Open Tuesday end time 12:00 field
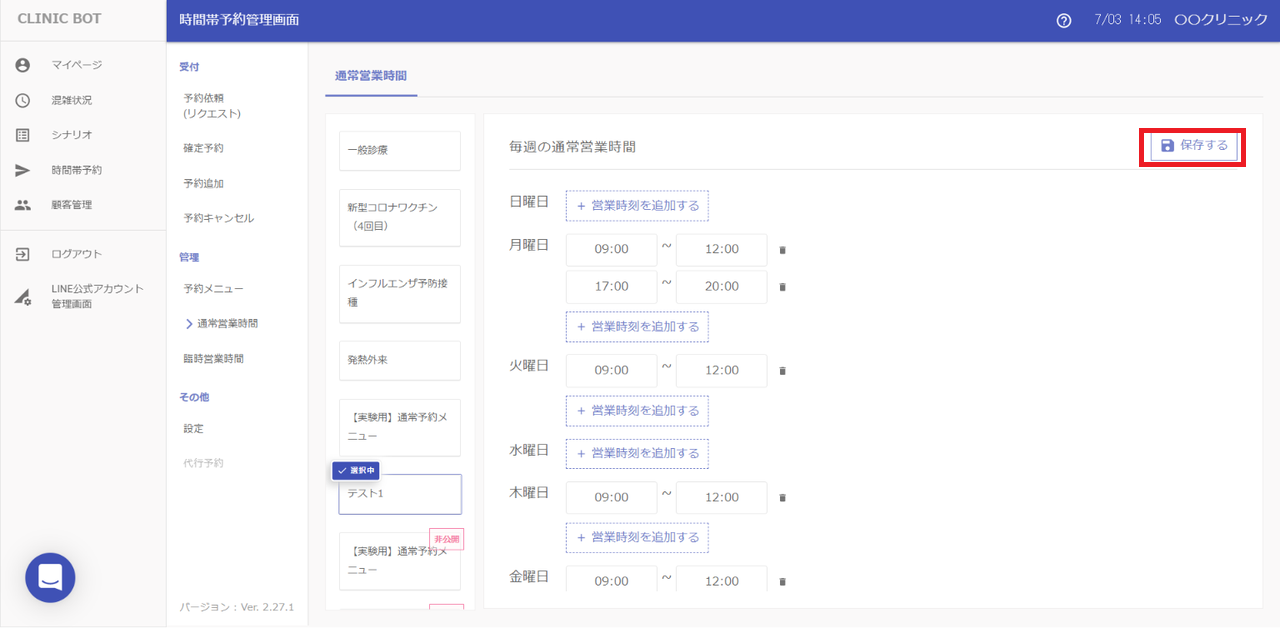 [x=721, y=370]
